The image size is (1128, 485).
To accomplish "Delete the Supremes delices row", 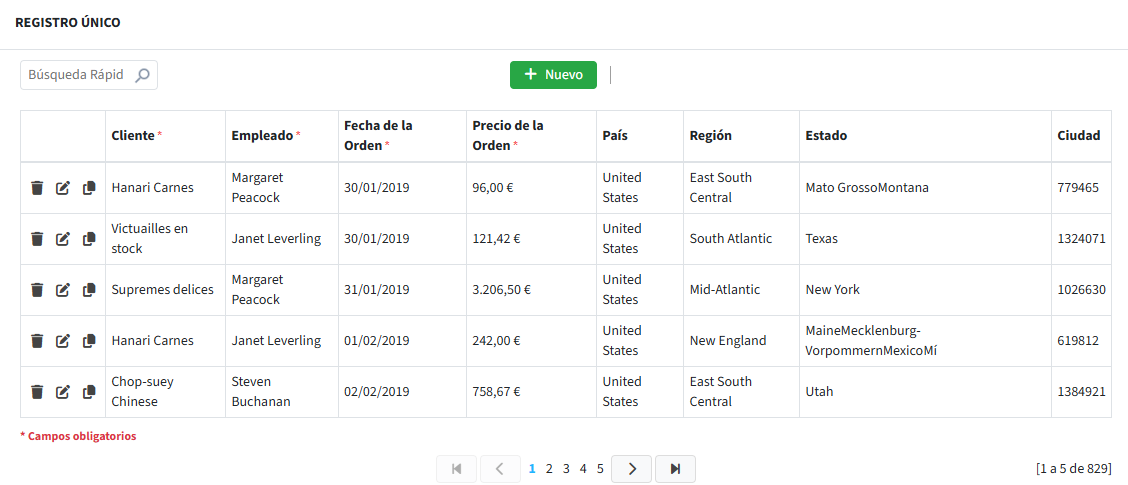I will pyautogui.click(x=37, y=290).
